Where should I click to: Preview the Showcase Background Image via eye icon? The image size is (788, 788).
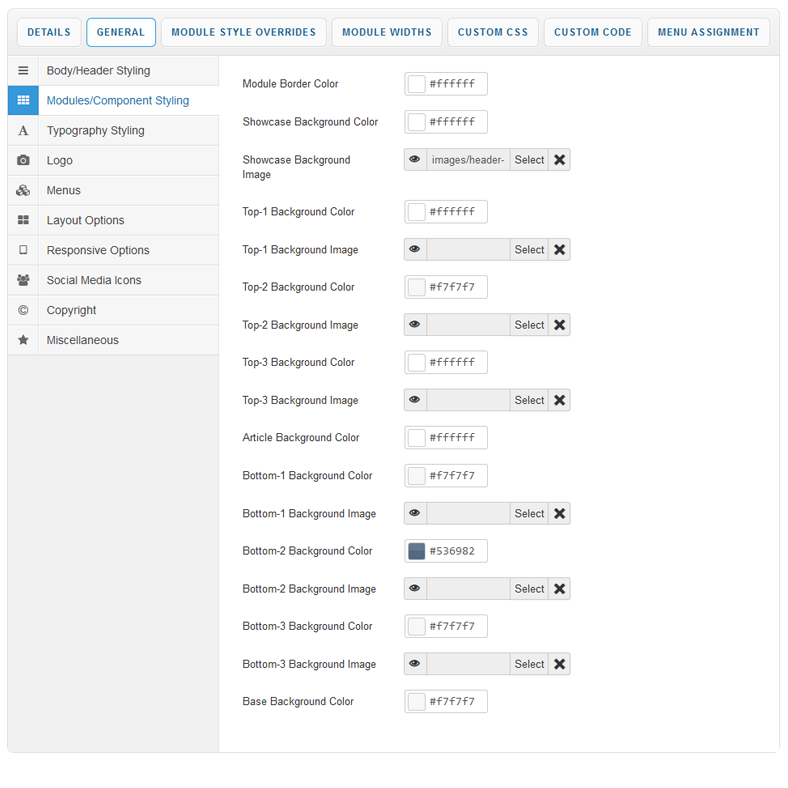pos(415,160)
